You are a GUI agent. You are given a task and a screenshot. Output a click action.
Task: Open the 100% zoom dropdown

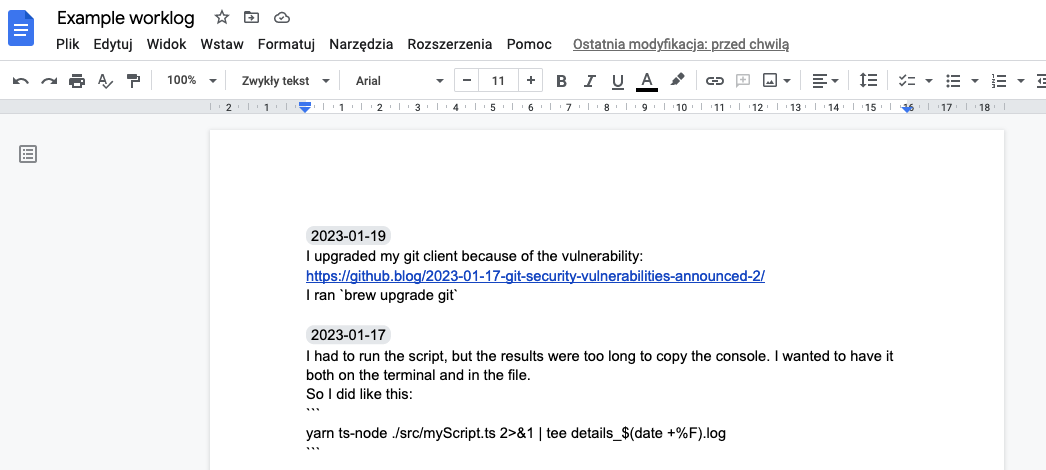pyautogui.click(x=191, y=81)
